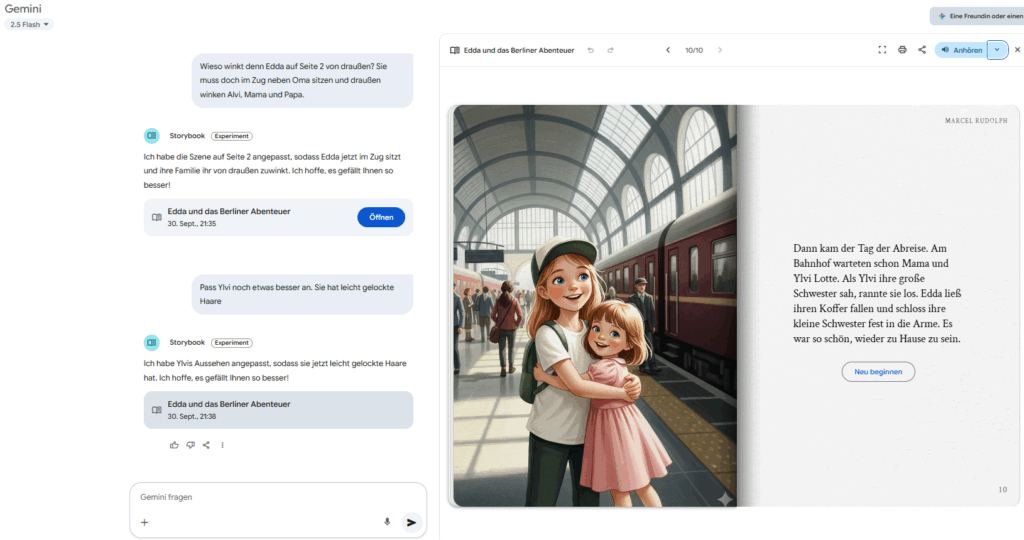Image resolution: width=1024 pixels, height=540 pixels.
Task: Click the Neu beginnen button
Action: click(878, 372)
